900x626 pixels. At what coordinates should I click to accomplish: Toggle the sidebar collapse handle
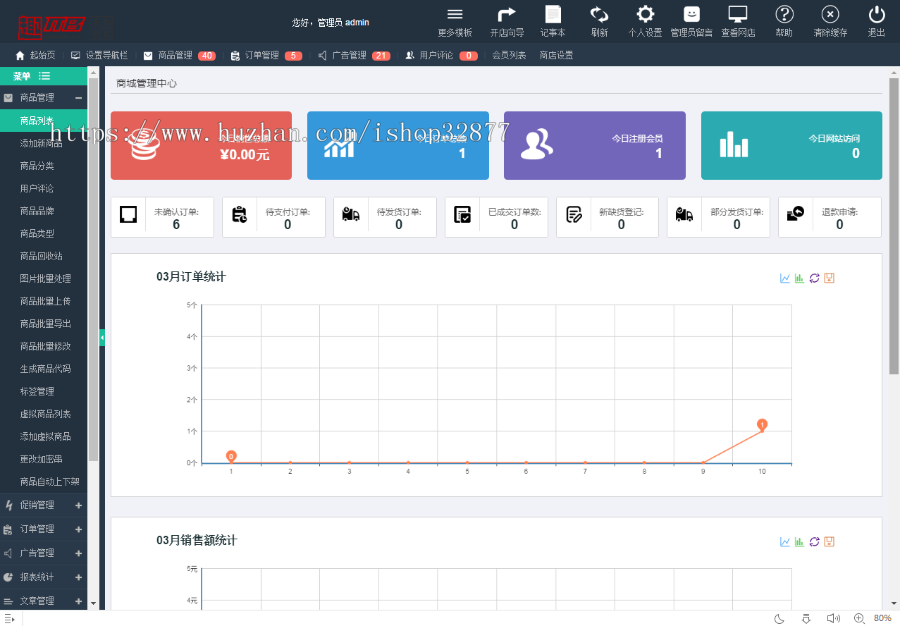click(x=102, y=338)
